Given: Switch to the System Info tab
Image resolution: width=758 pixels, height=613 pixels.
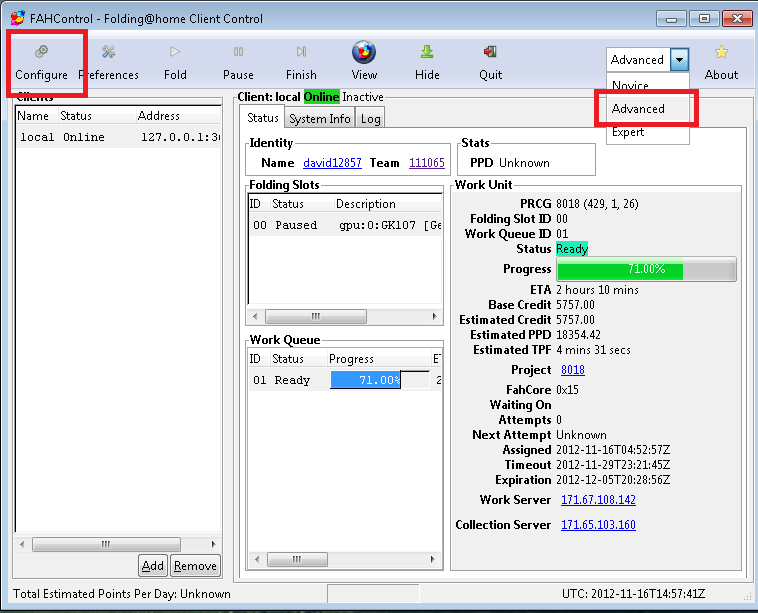Looking at the screenshot, I should tap(320, 119).
